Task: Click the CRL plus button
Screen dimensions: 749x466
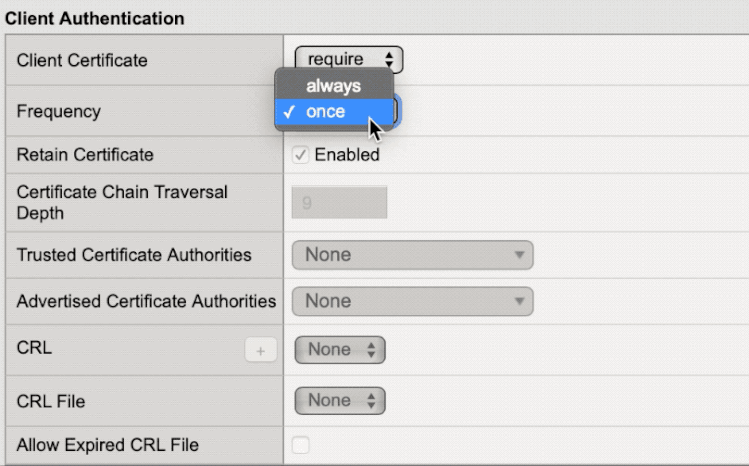Action: 258,350
